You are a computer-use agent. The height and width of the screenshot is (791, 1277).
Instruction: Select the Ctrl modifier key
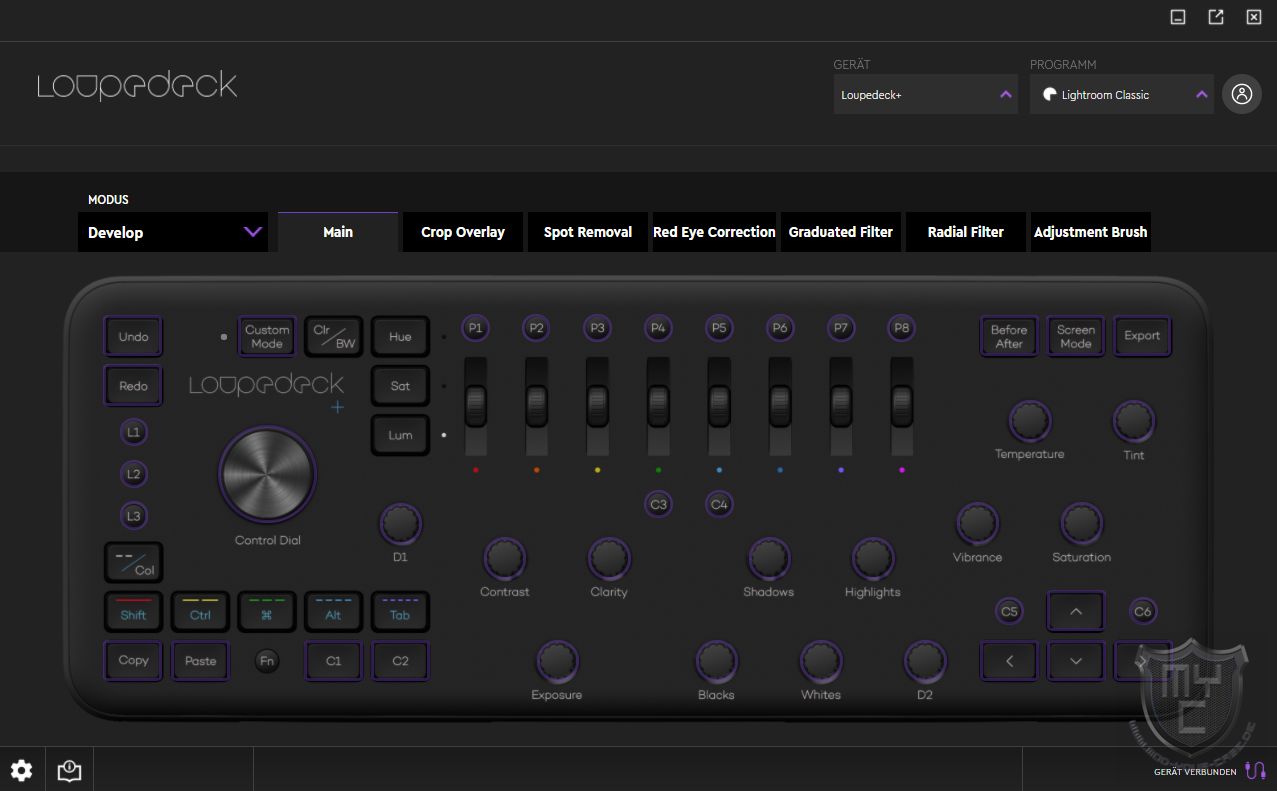(200, 612)
